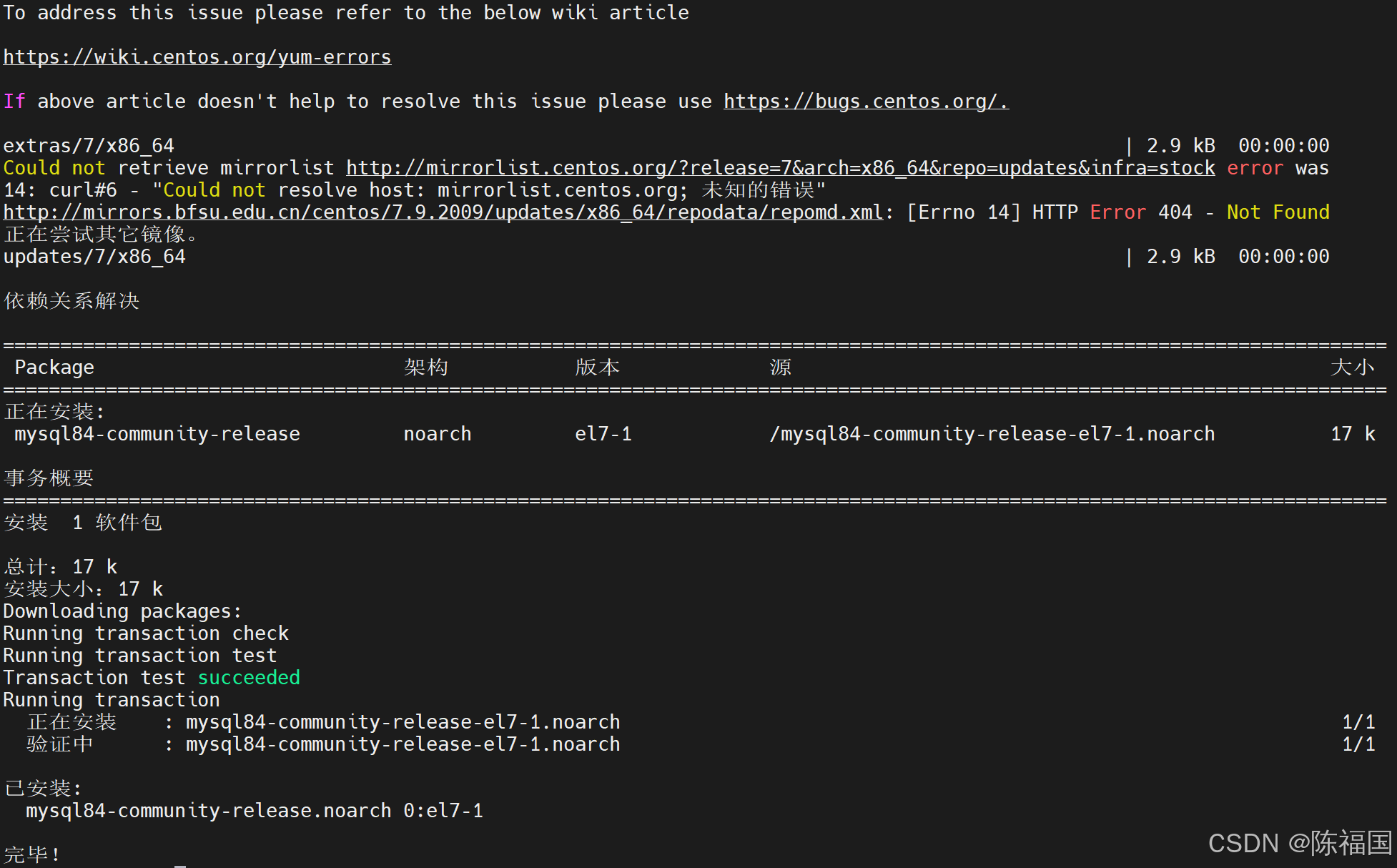Click the green 'succeeded' word
Image resolution: width=1397 pixels, height=868 pixels.
(249, 678)
